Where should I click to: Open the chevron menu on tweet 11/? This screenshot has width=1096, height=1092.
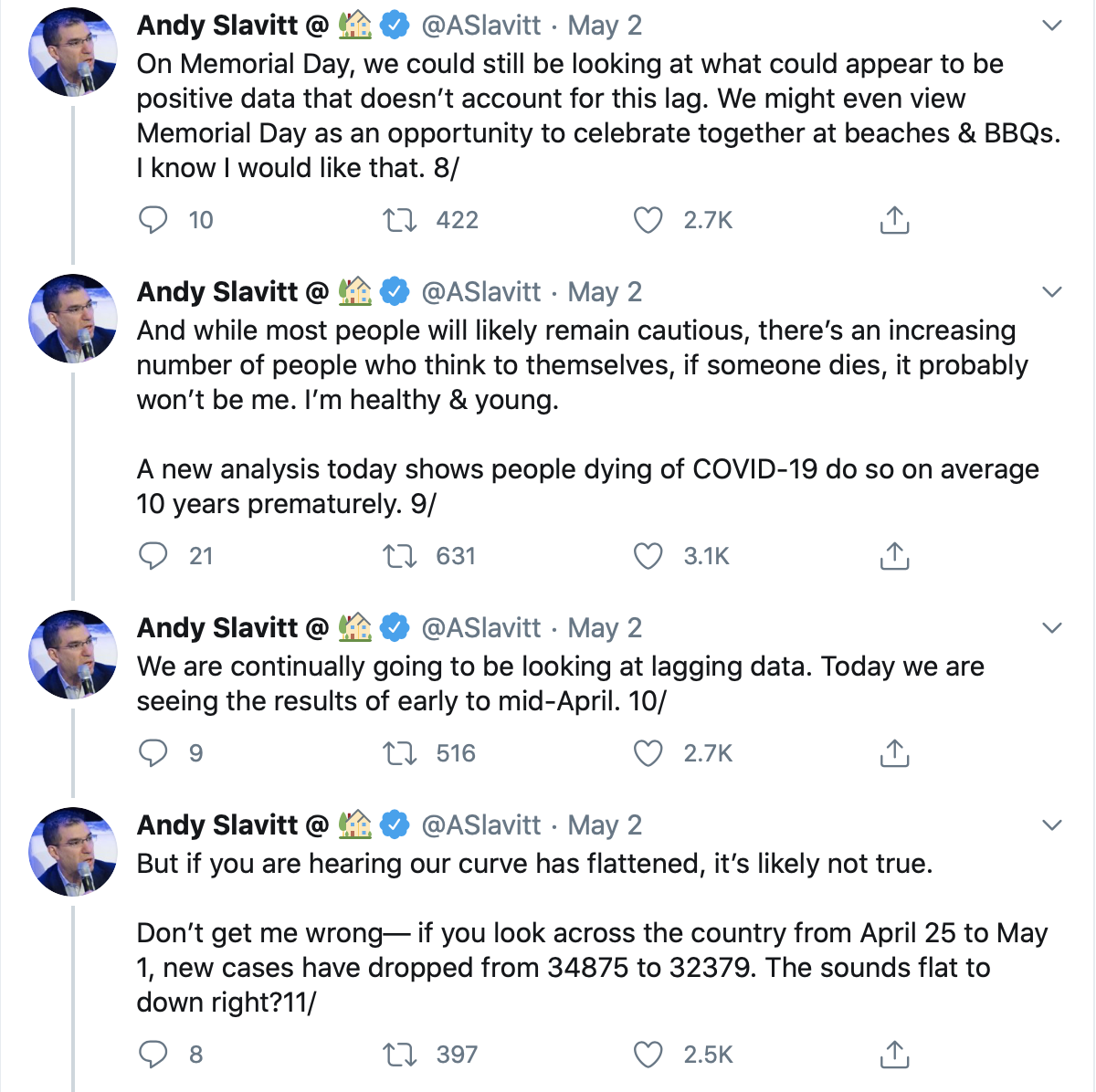coord(1052,825)
